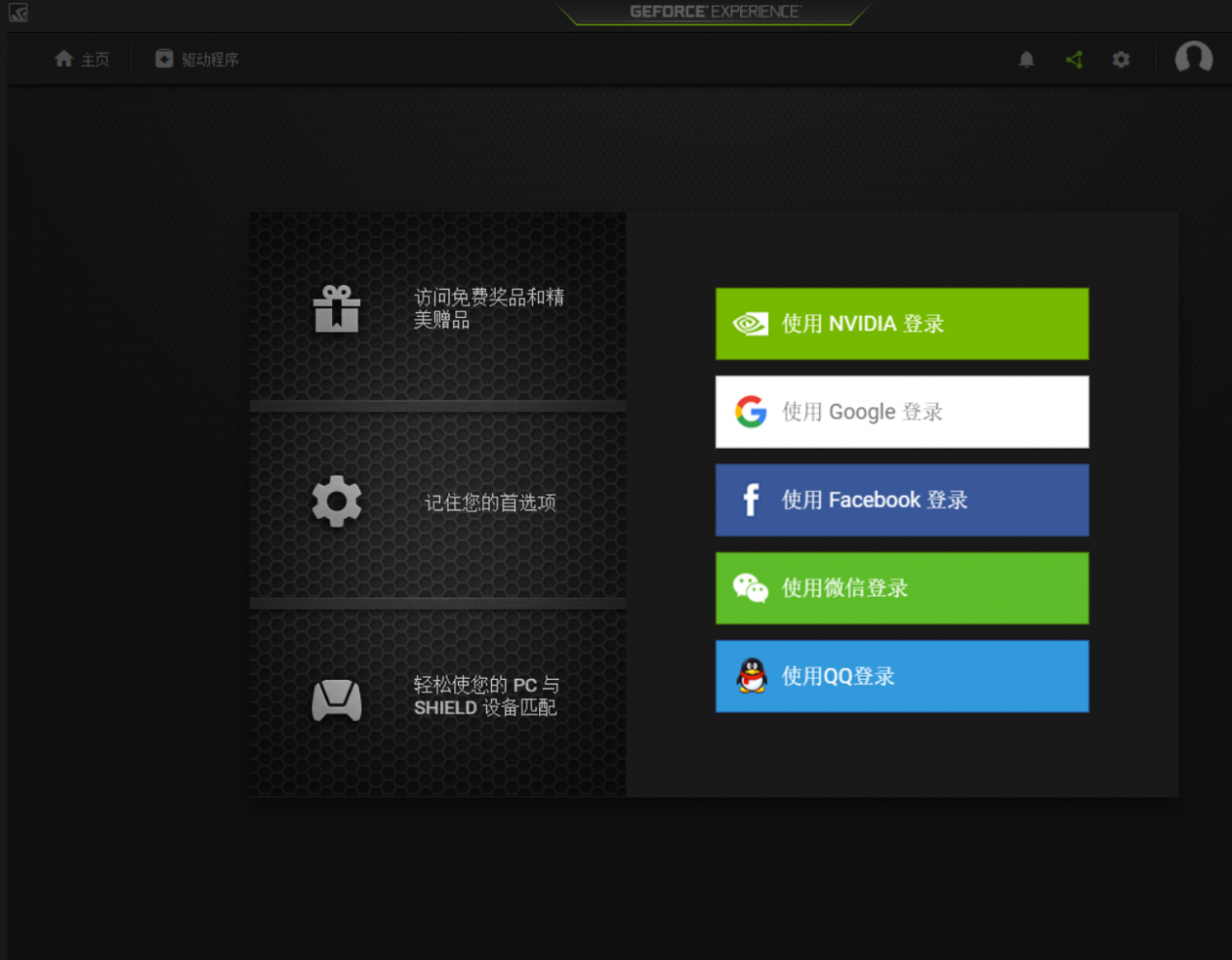Click the gear icon beside 记住您的首选项
This screenshot has width=1232, height=960.
[x=337, y=502]
